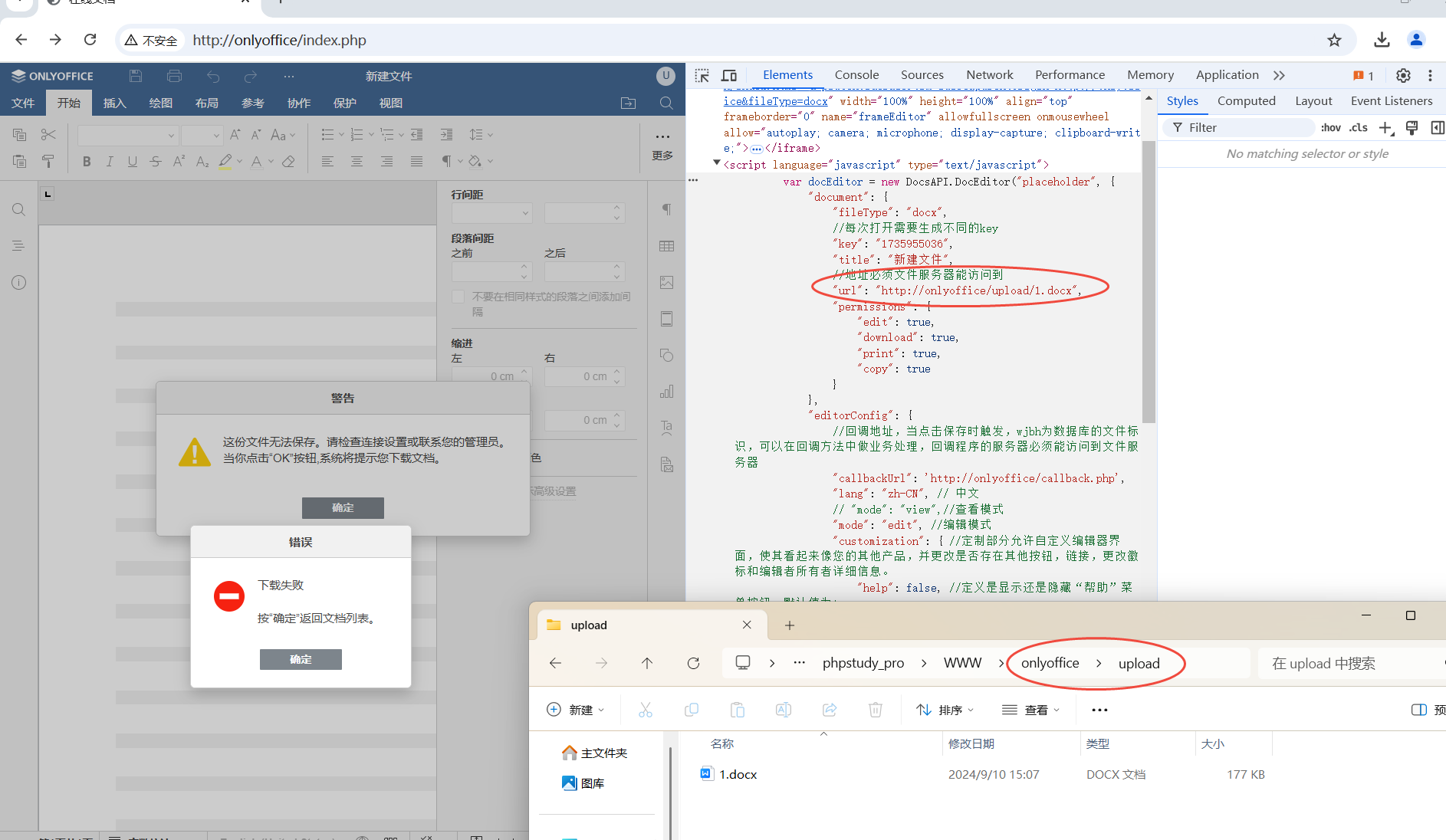
Task: Click the subscript icon
Action: point(202,161)
